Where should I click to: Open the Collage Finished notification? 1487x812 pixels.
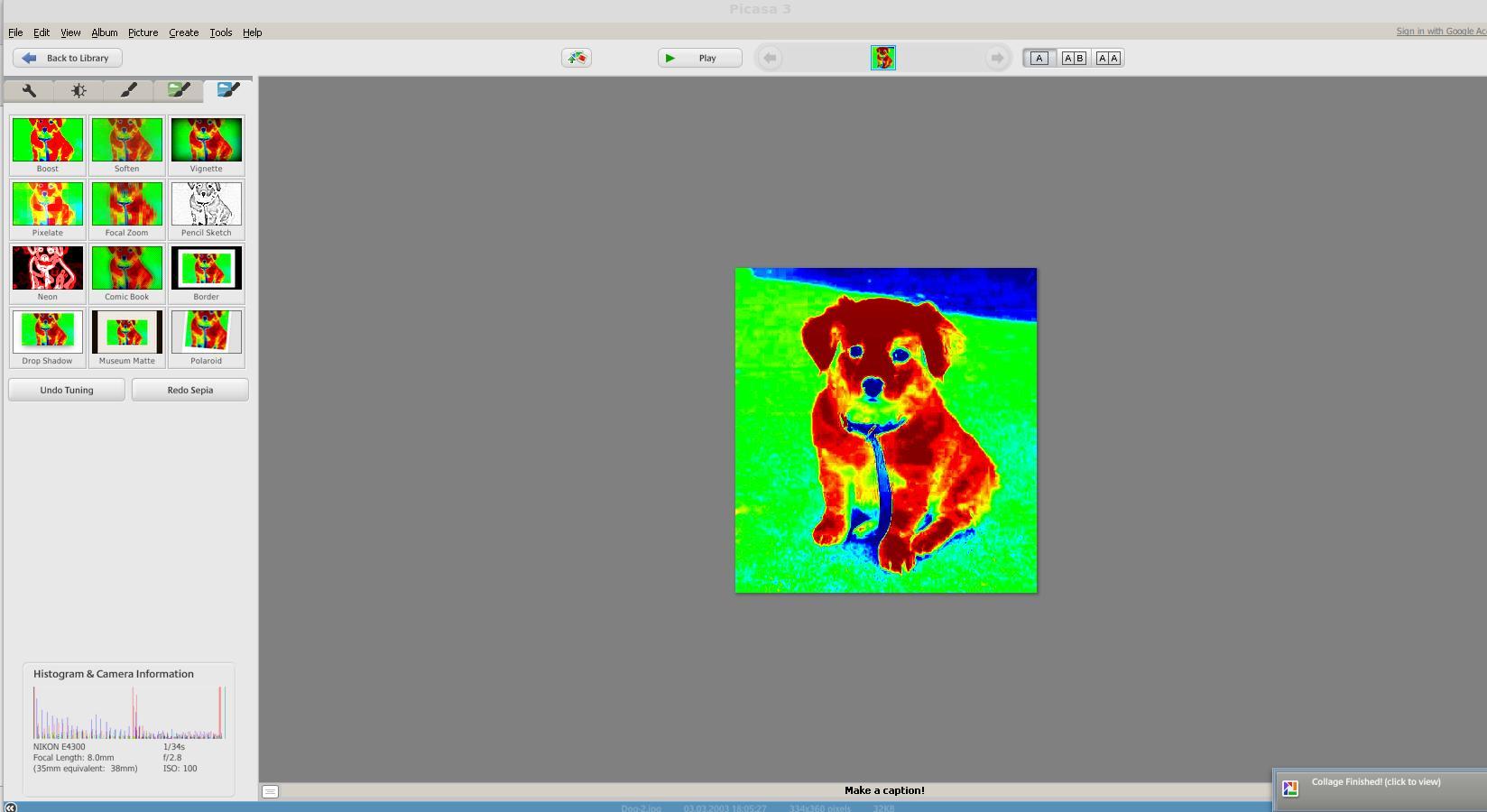click(1374, 782)
